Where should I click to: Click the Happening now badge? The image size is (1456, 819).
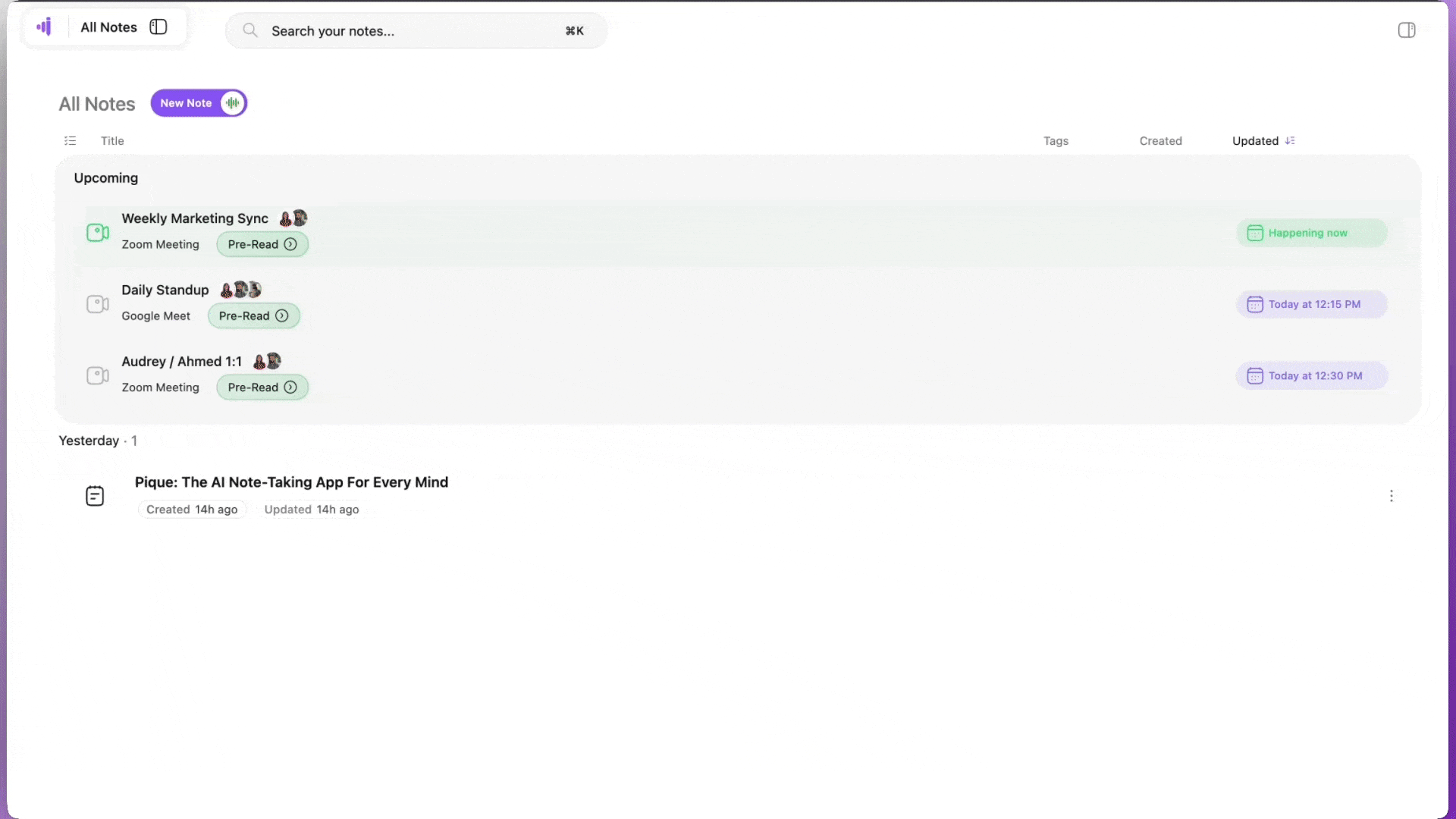click(x=1310, y=233)
